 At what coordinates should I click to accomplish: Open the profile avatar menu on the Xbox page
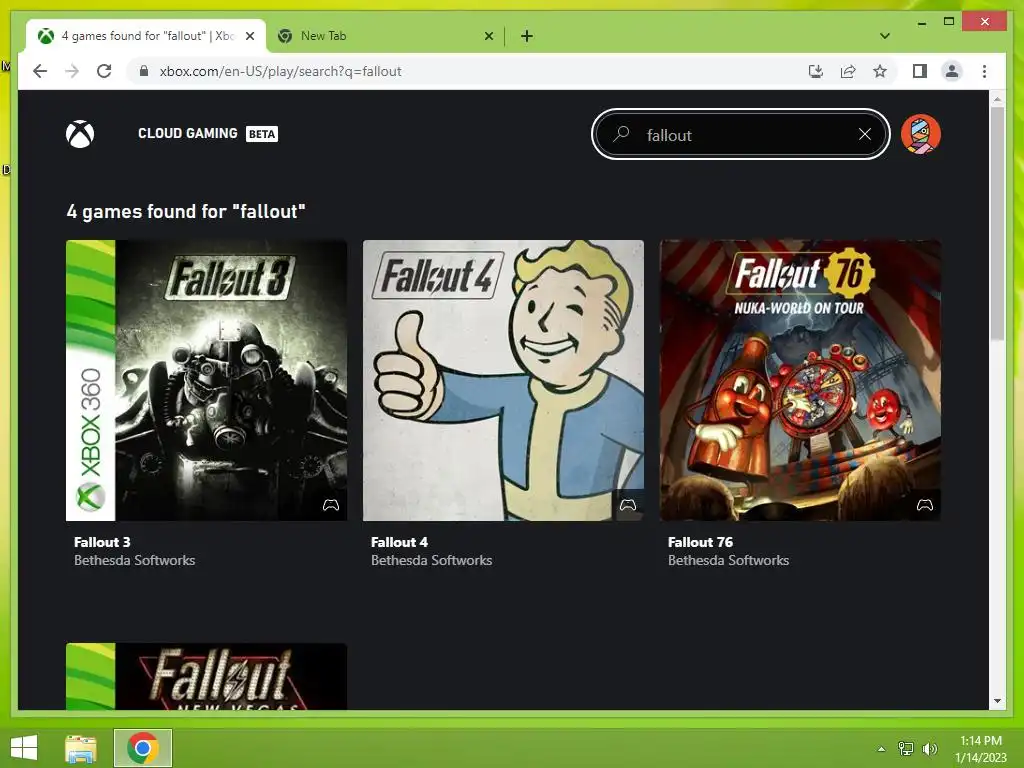pos(920,134)
